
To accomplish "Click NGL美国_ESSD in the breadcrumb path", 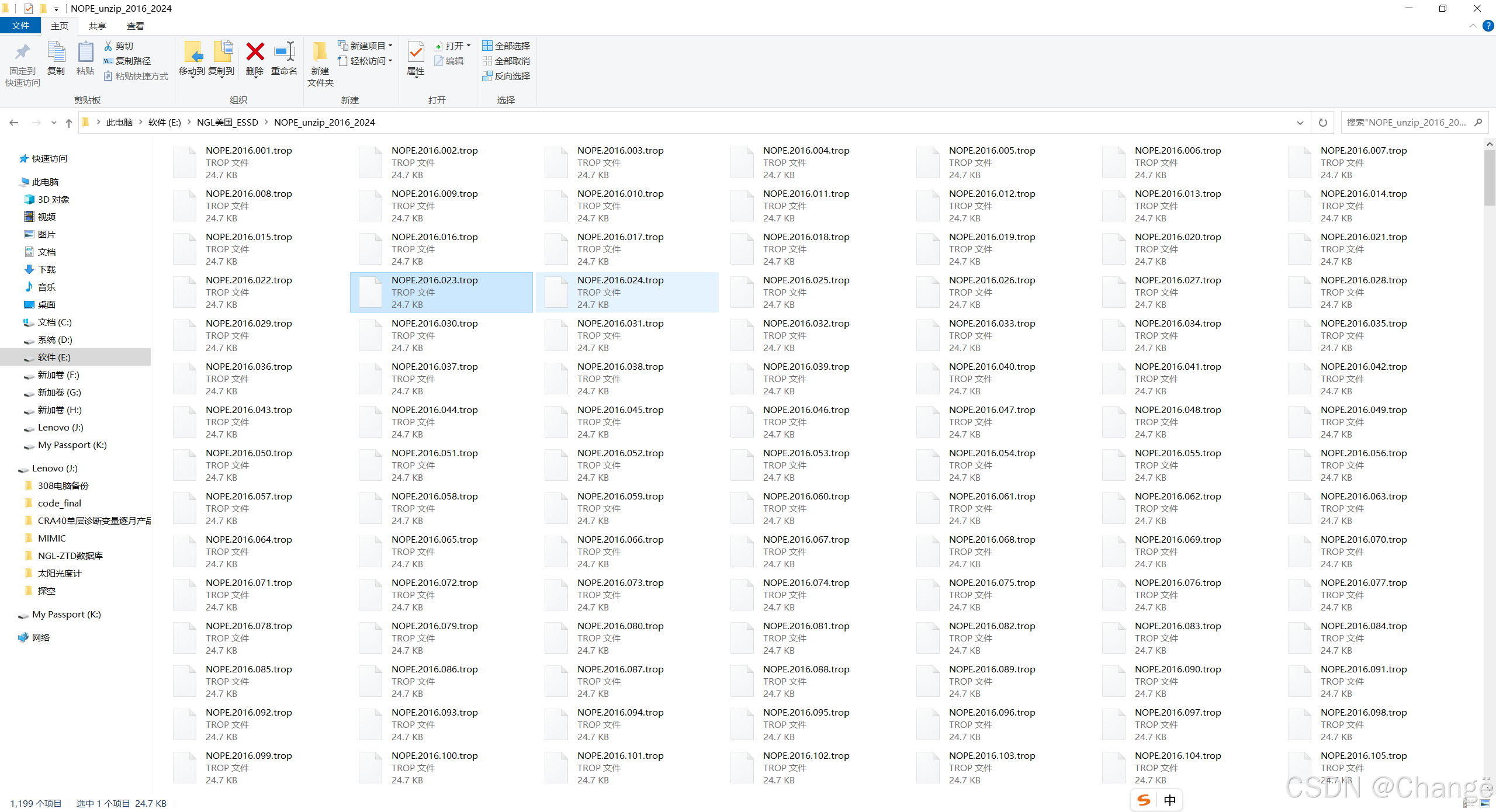I will (227, 123).
